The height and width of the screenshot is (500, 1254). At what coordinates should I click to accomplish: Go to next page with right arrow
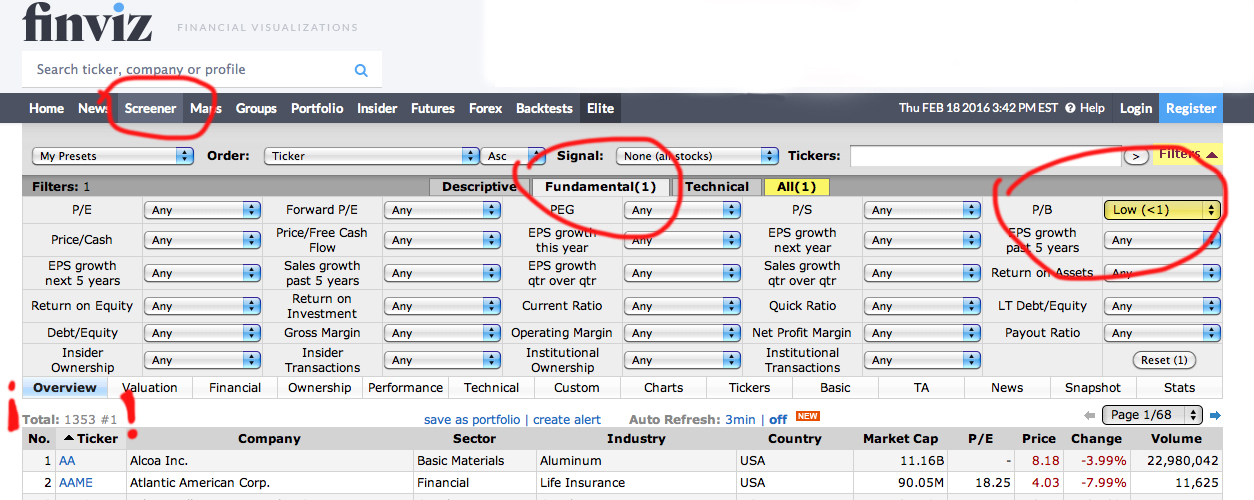pyautogui.click(x=1215, y=415)
